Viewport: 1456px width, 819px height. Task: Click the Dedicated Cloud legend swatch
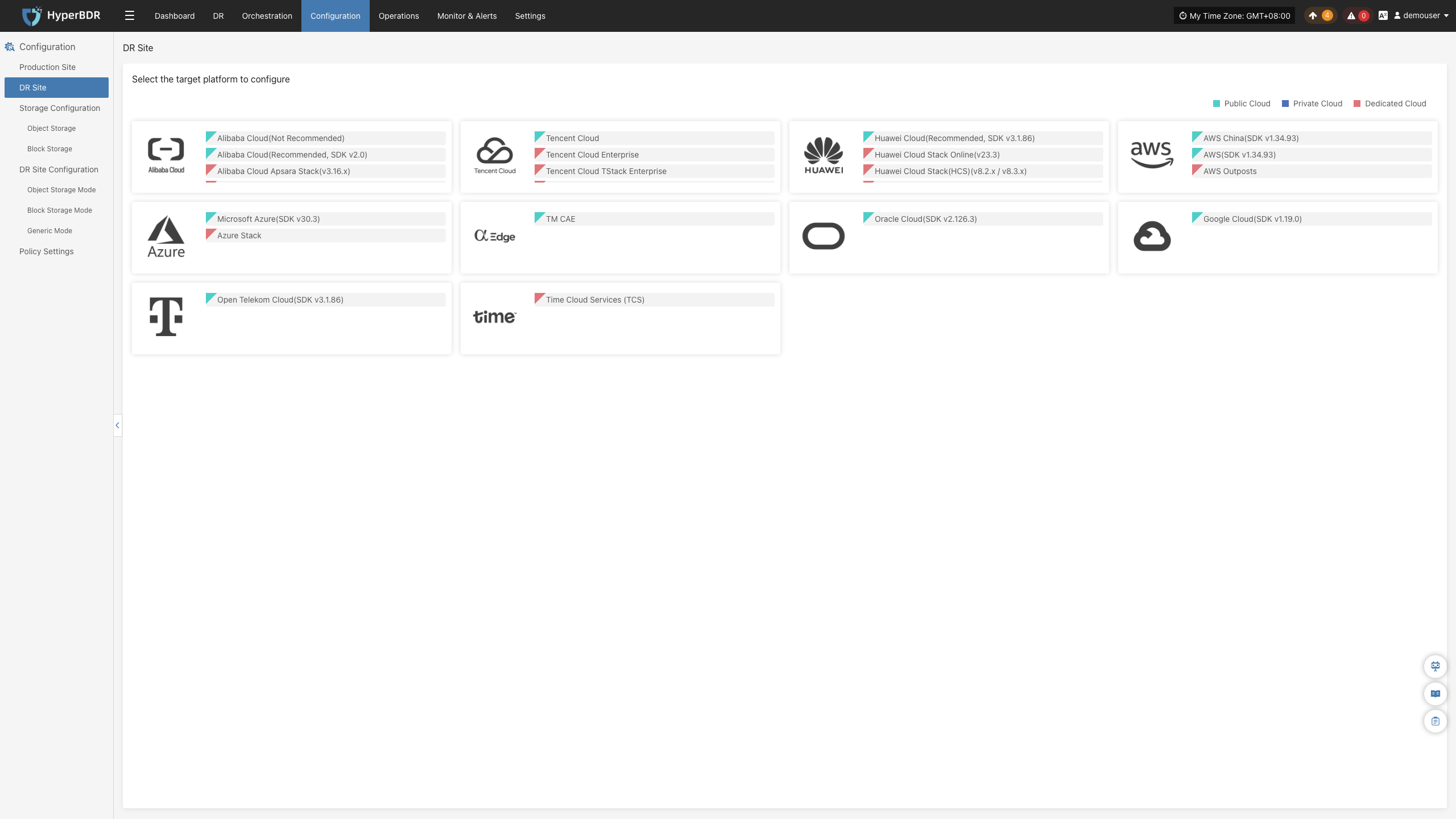click(x=1357, y=104)
